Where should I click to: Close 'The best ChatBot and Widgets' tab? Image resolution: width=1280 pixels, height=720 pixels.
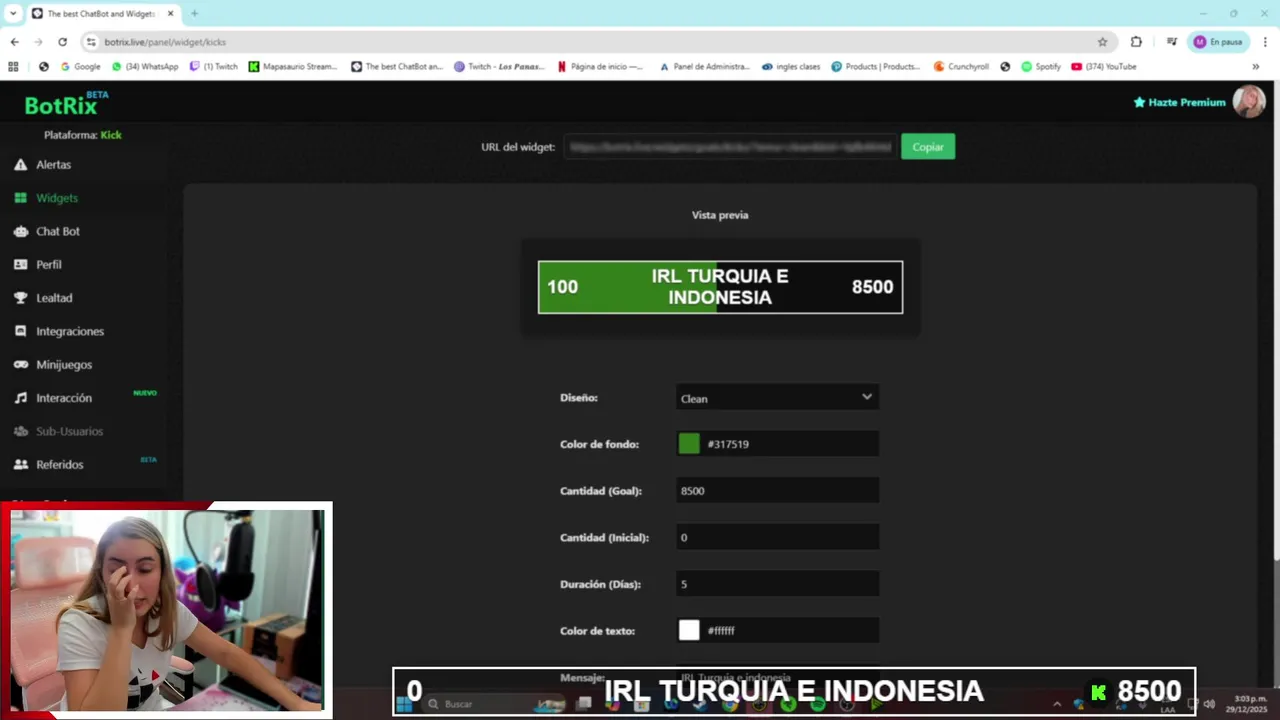[x=170, y=13]
